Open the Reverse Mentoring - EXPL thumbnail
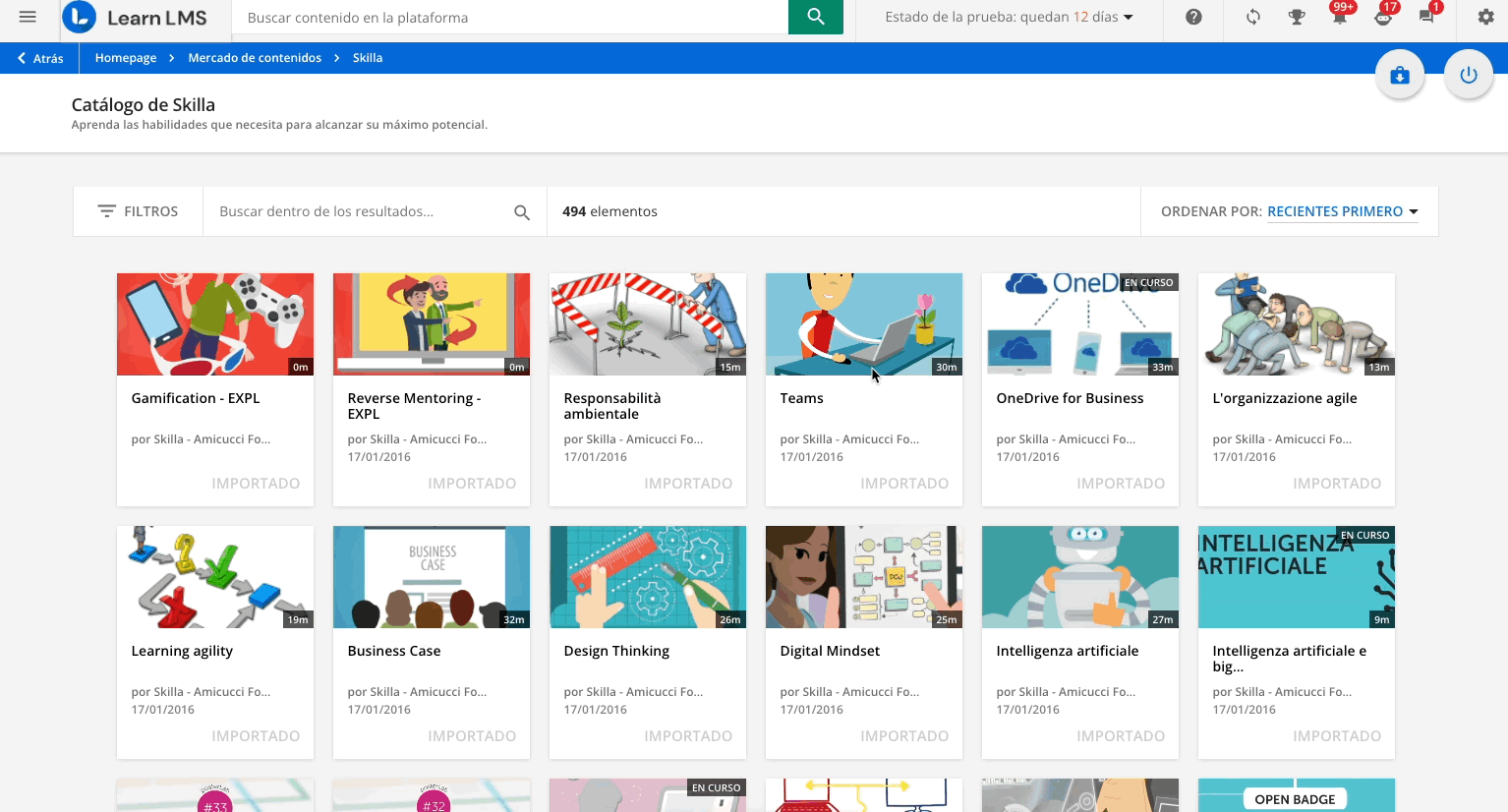 [x=432, y=324]
